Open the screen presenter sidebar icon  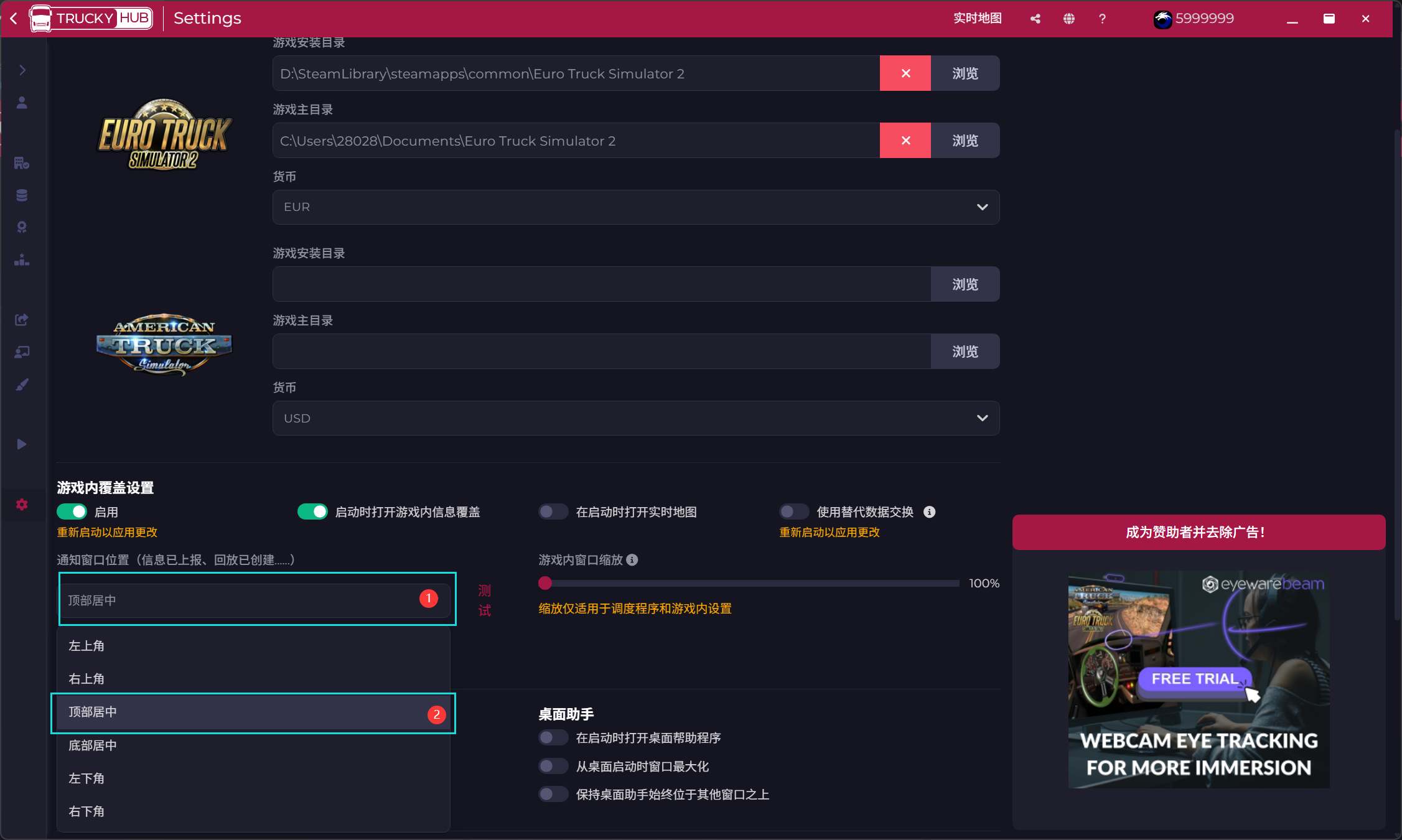tap(22, 352)
